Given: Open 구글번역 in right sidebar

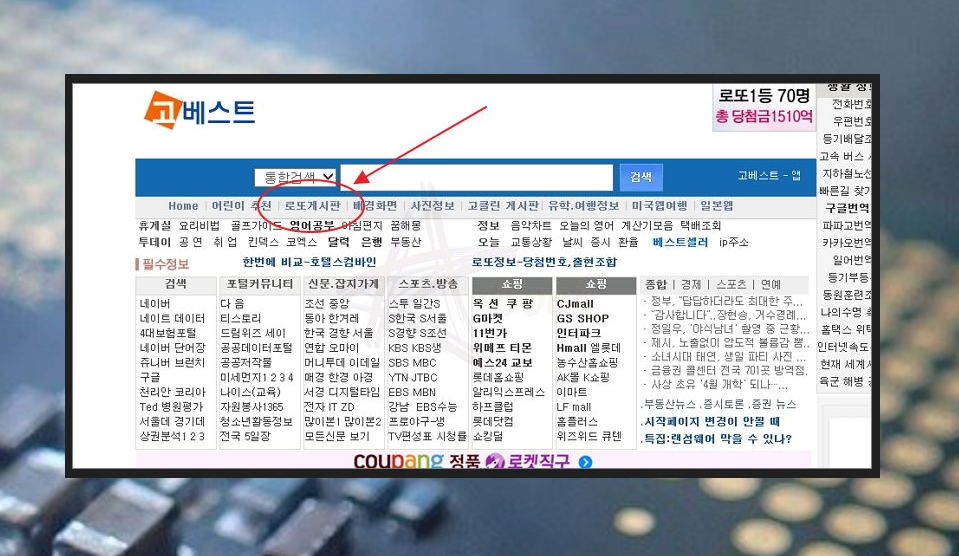Looking at the screenshot, I should click(x=847, y=208).
